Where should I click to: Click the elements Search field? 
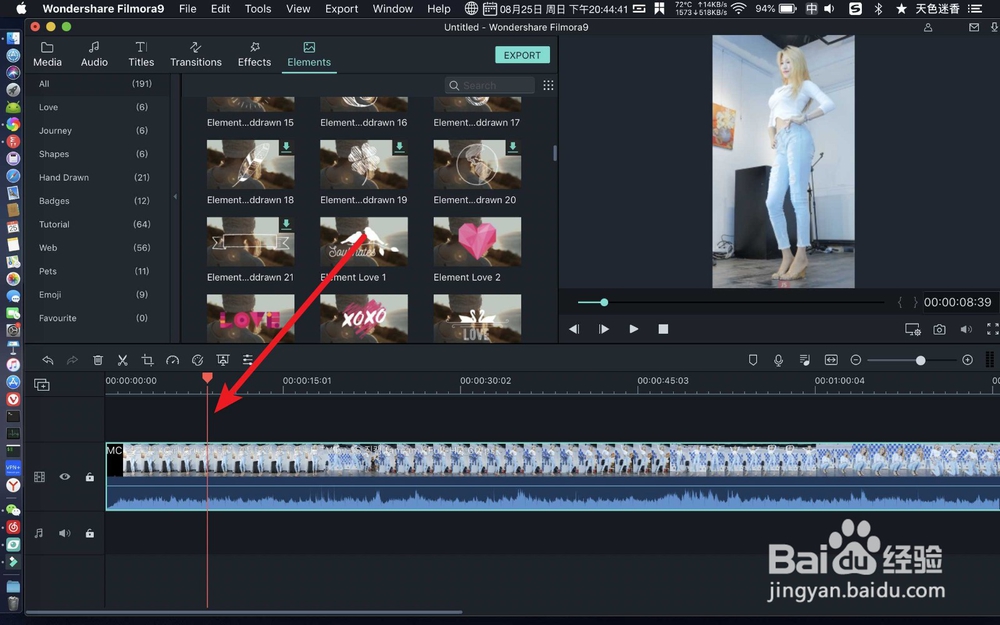pyautogui.click(x=490, y=85)
